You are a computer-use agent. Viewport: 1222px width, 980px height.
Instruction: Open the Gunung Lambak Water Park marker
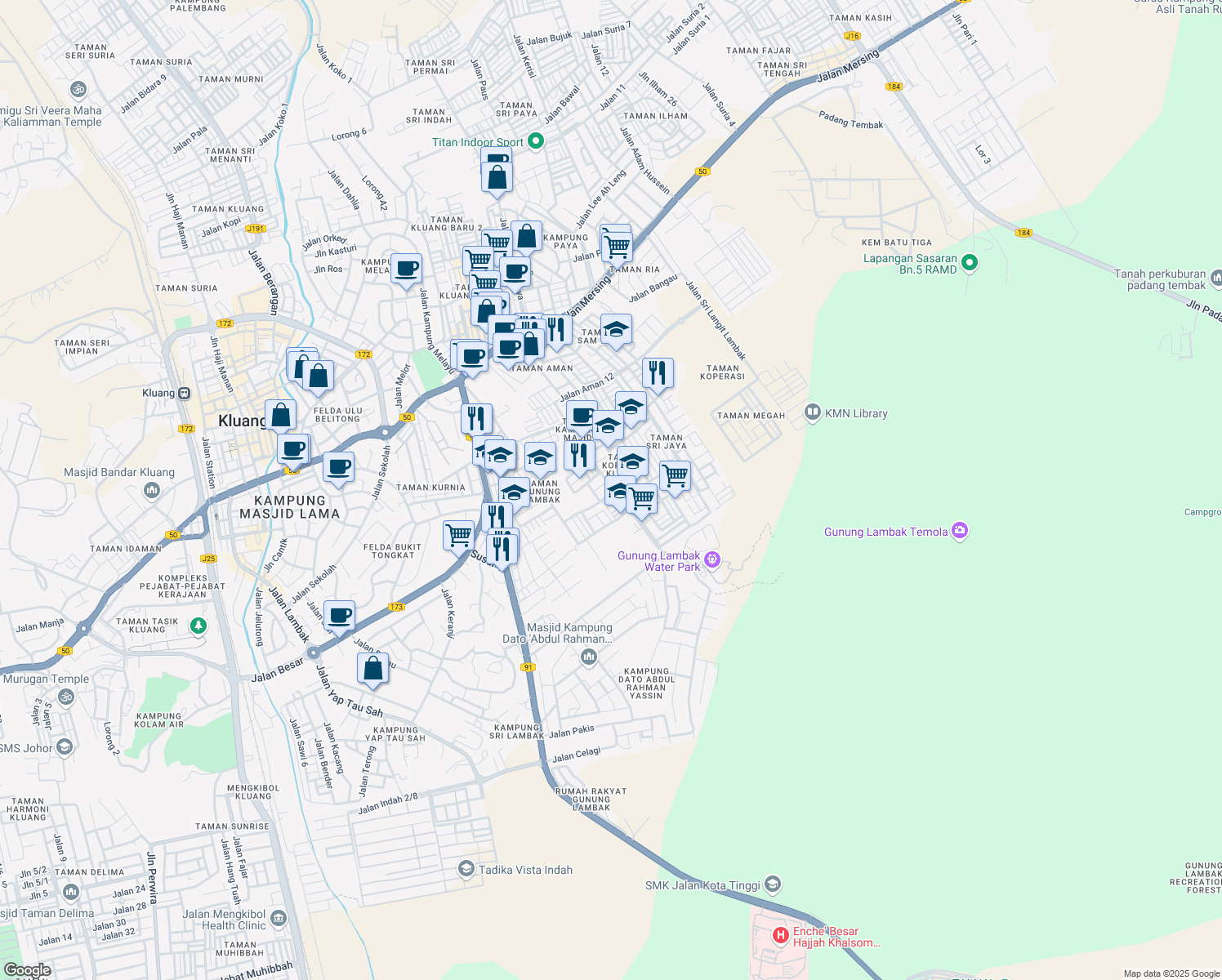point(712,559)
